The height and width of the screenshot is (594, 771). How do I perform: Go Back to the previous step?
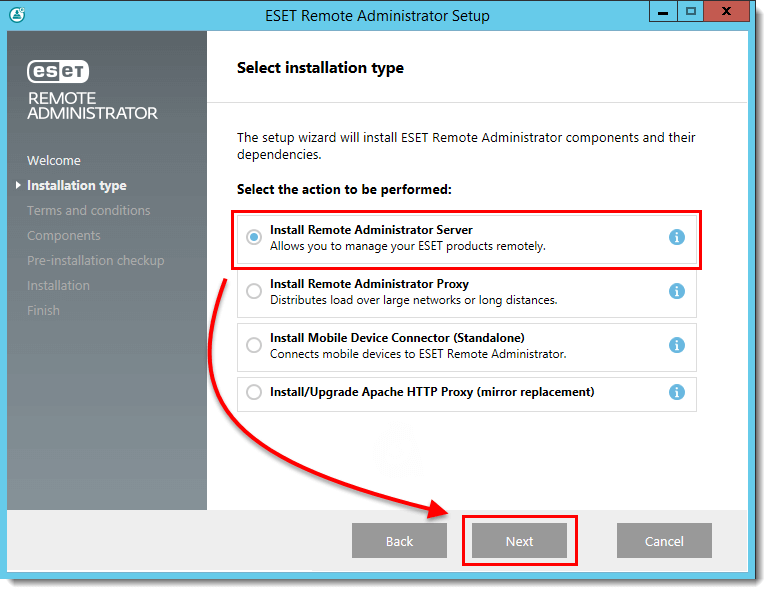(x=399, y=541)
